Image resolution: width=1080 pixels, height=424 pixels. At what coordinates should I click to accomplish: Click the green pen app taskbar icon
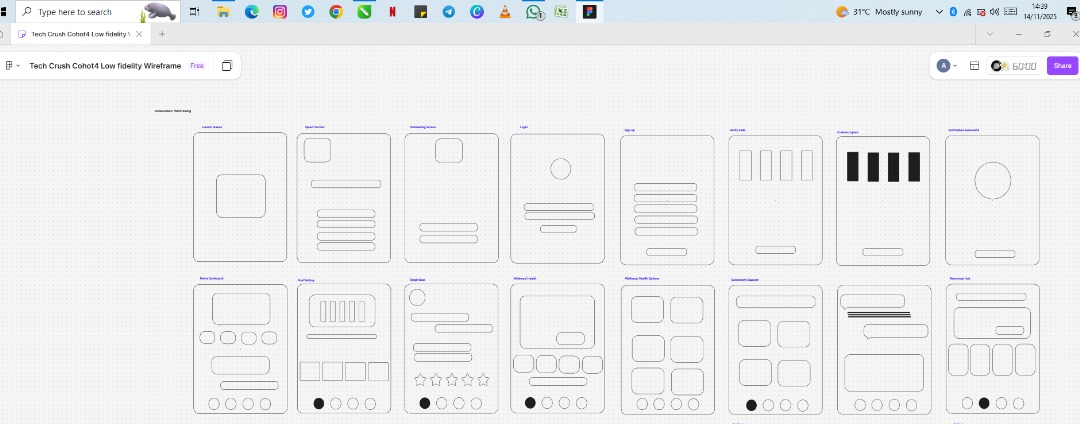364,12
